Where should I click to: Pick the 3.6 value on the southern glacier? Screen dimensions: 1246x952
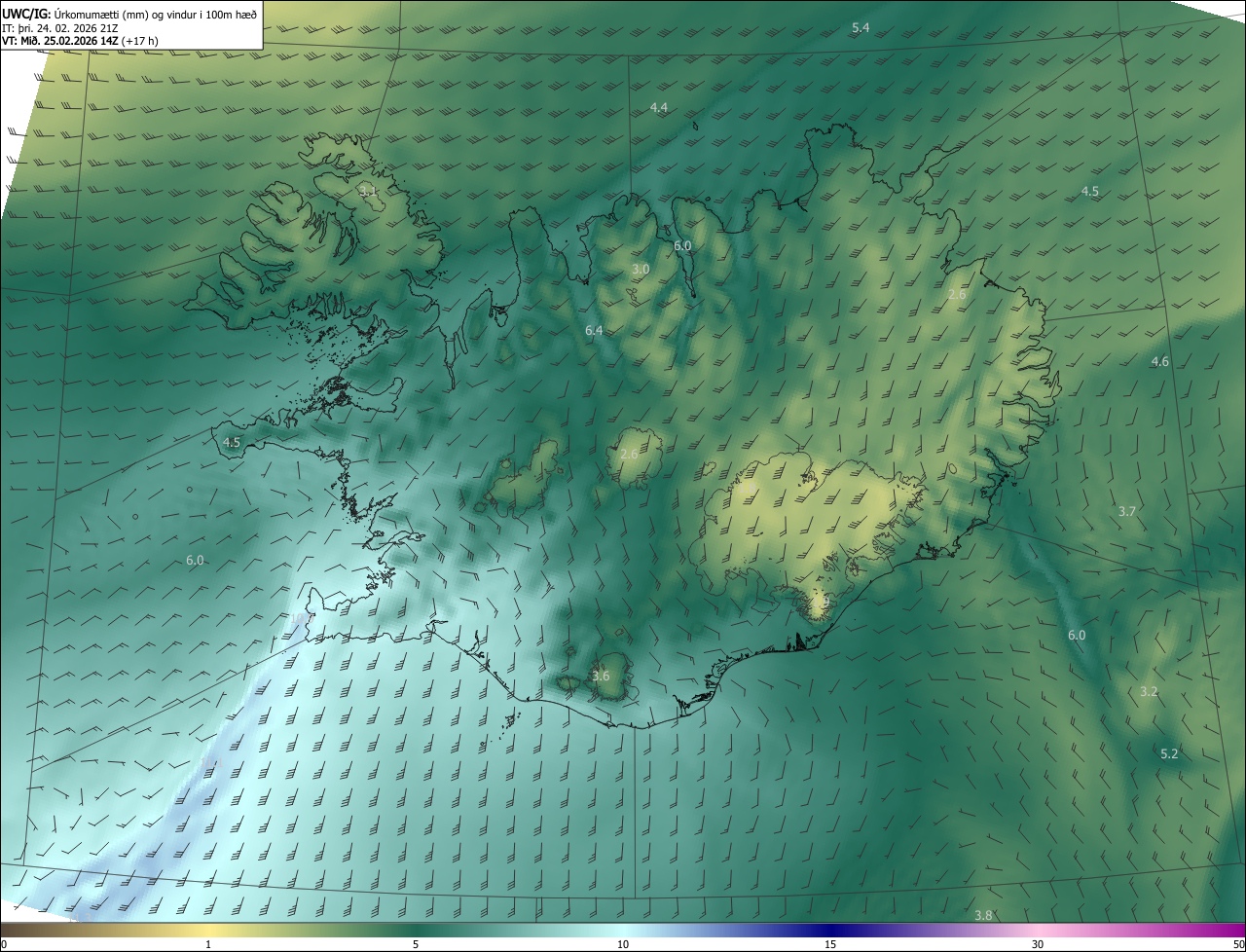(x=601, y=677)
